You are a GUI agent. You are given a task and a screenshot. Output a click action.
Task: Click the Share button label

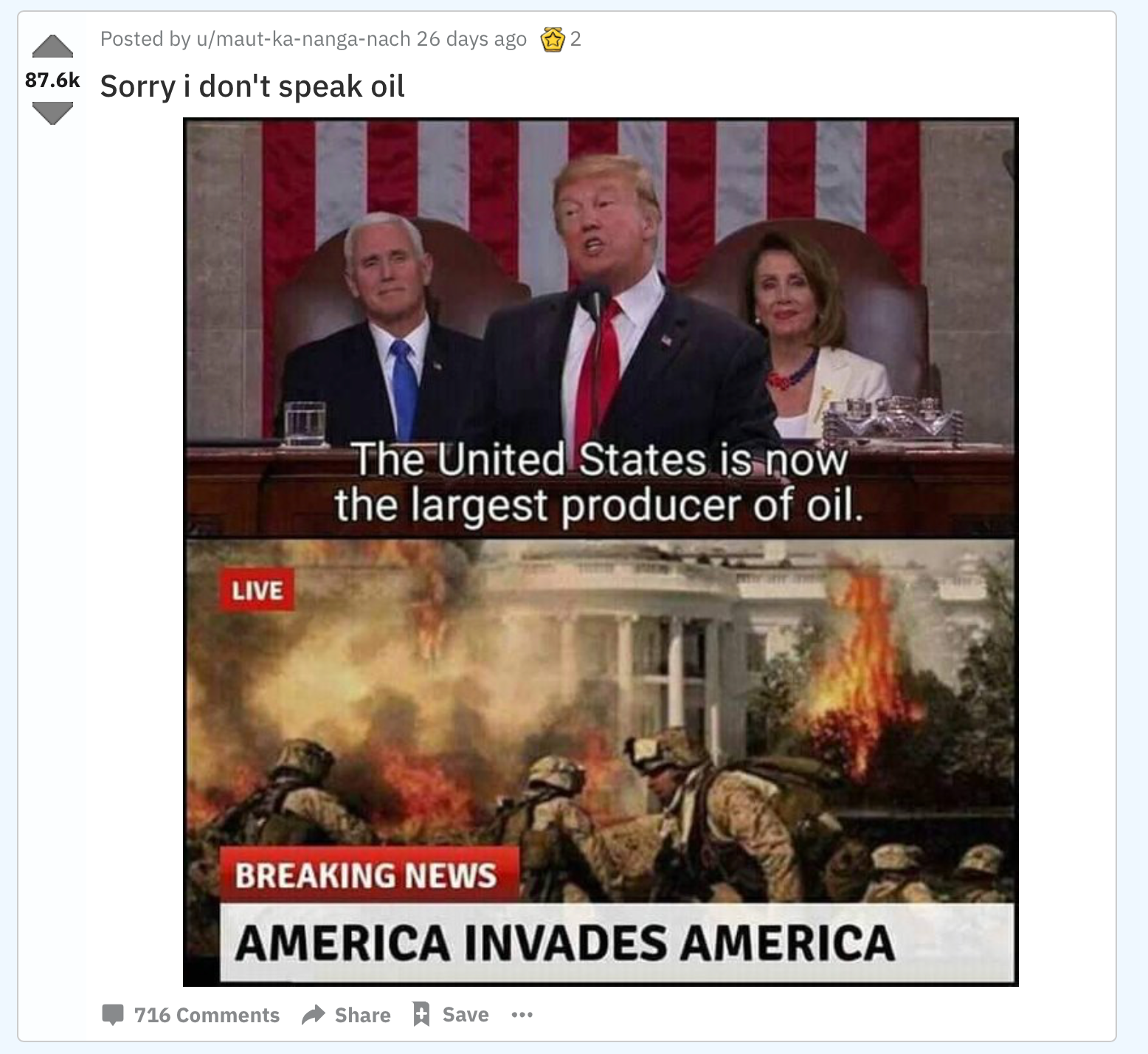(362, 1015)
